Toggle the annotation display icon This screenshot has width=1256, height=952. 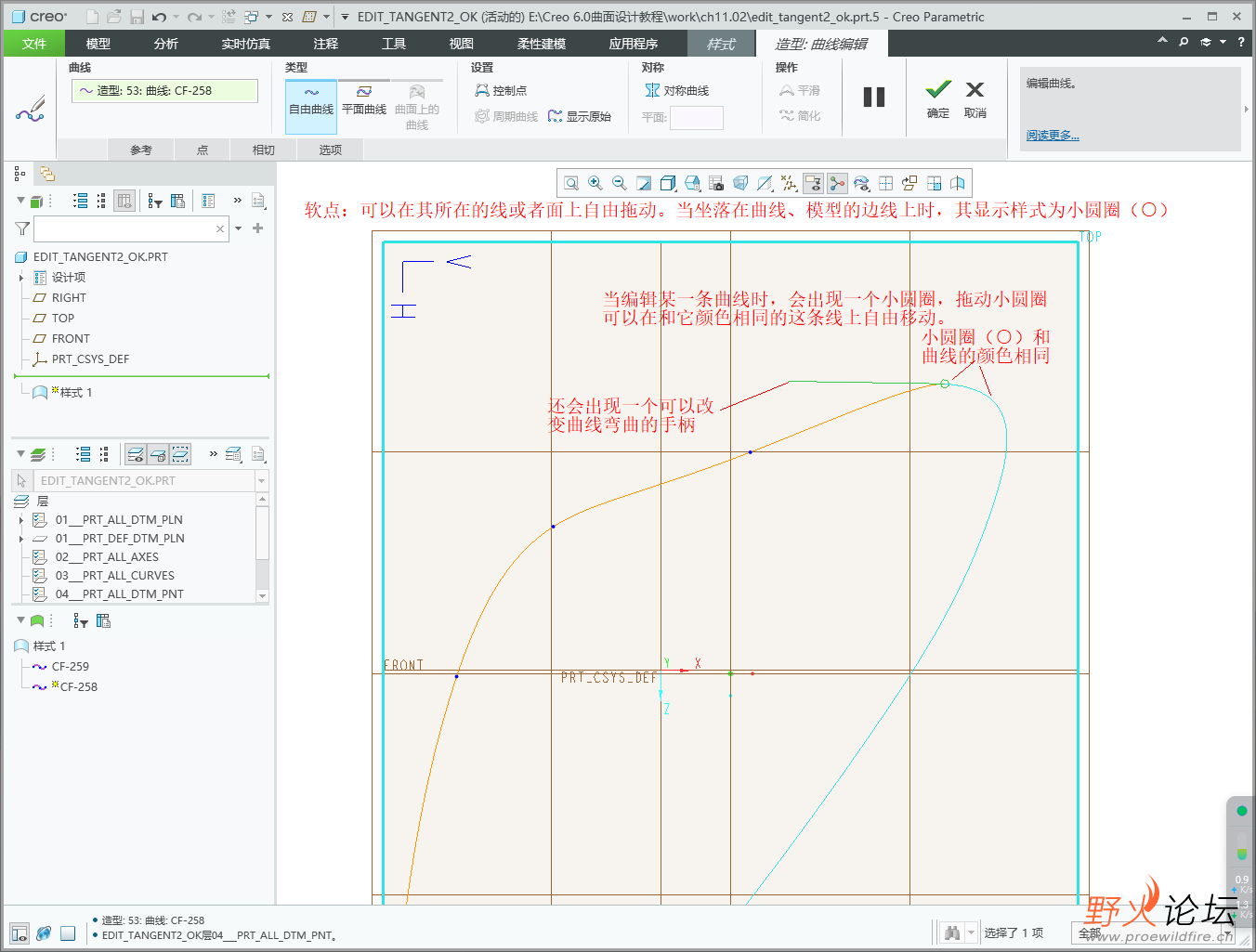pos(813,184)
